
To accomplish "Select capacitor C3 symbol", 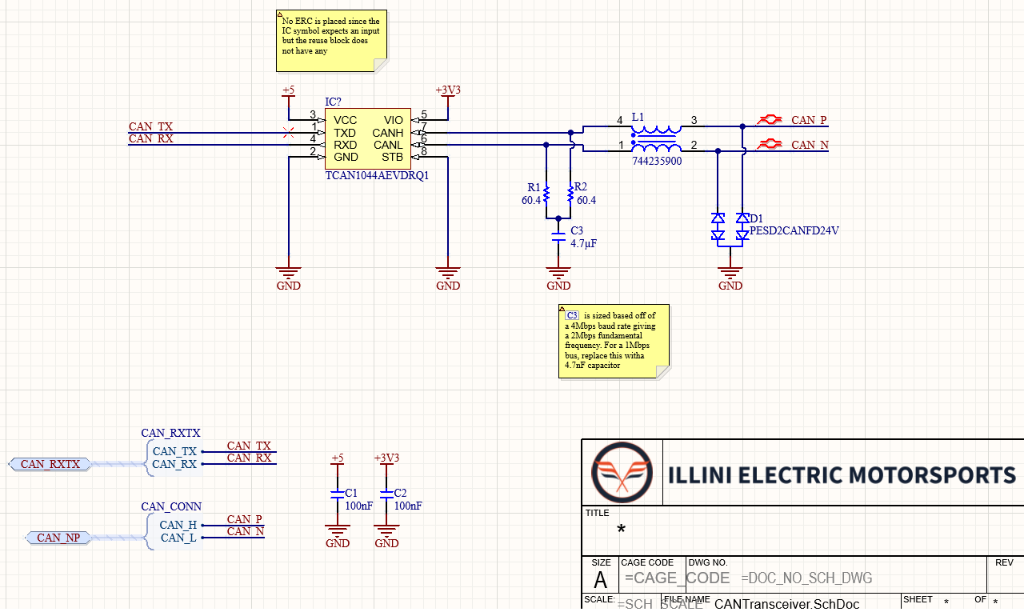I will click(558, 236).
